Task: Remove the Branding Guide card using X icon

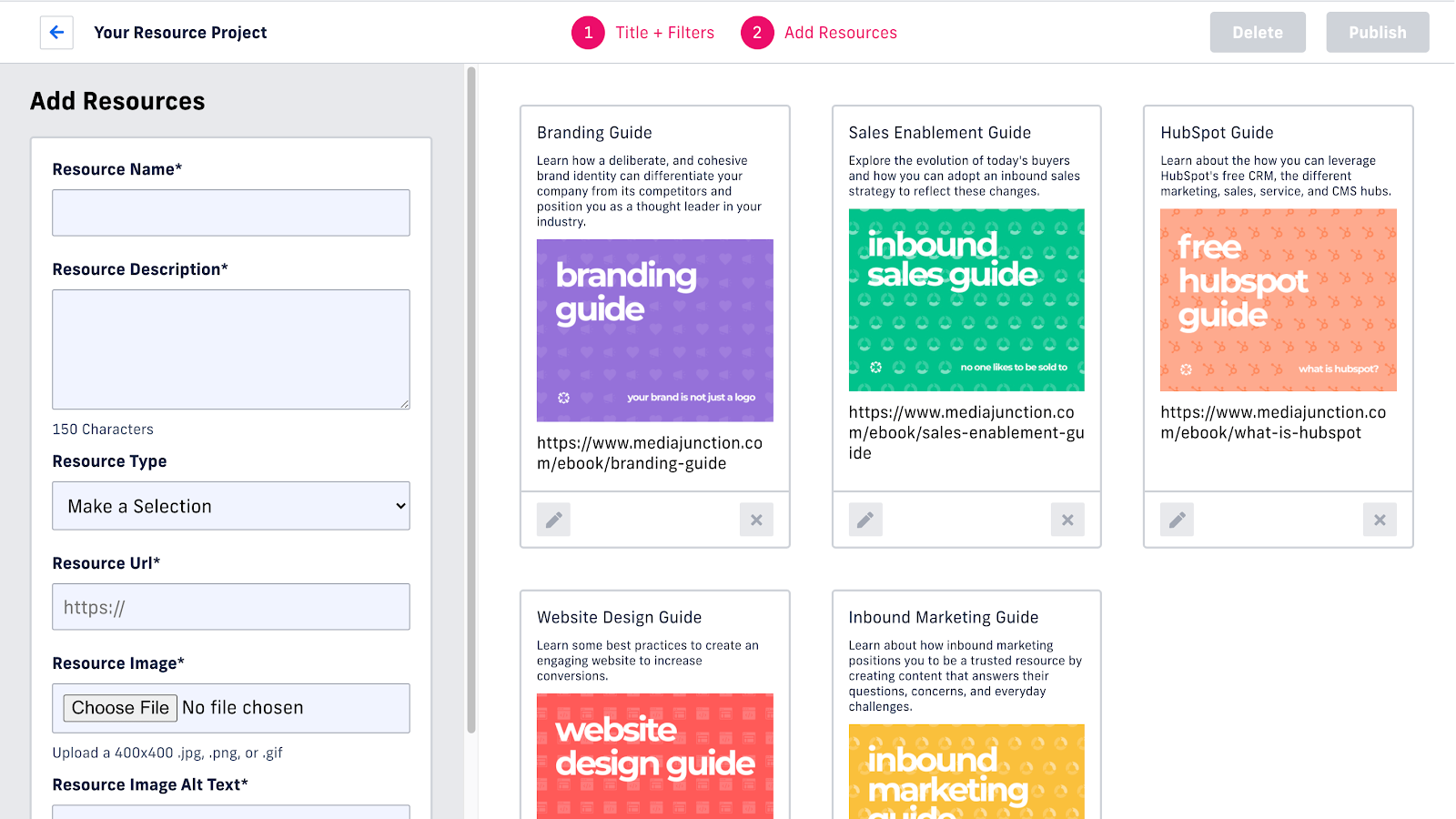Action: point(756,520)
